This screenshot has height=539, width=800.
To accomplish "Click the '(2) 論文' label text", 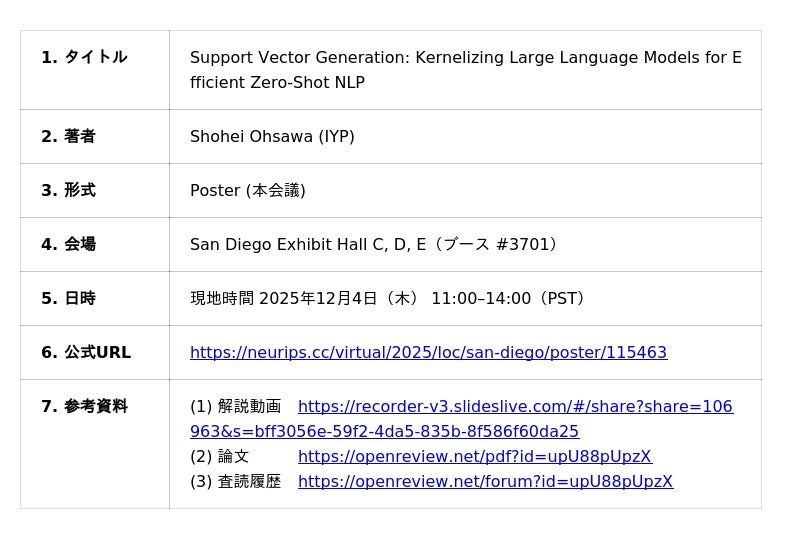I will click(x=220, y=457).
